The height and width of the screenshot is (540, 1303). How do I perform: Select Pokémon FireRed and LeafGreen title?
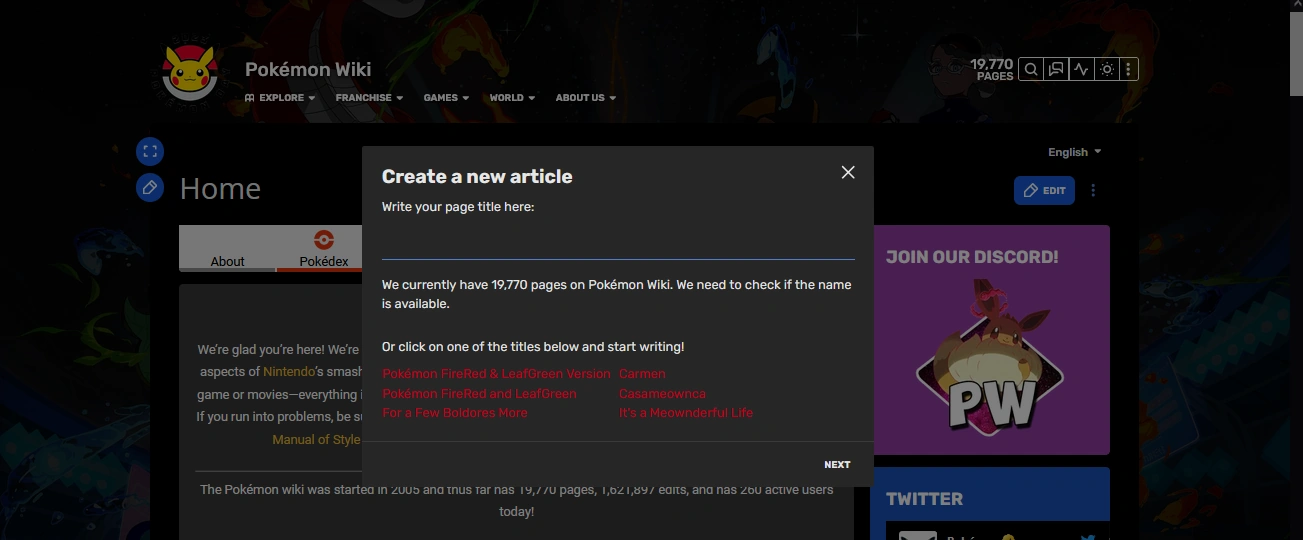pyautogui.click(x=479, y=394)
